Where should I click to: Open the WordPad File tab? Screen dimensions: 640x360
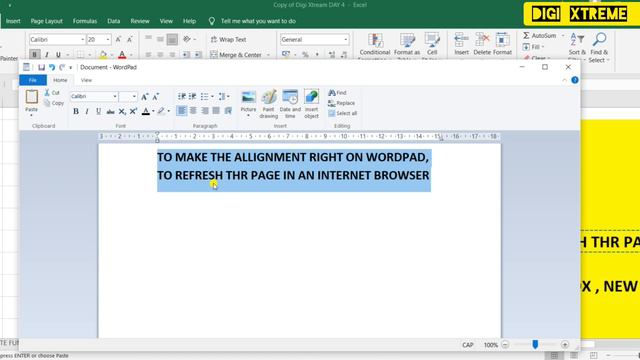pyautogui.click(x=33, y=80)
